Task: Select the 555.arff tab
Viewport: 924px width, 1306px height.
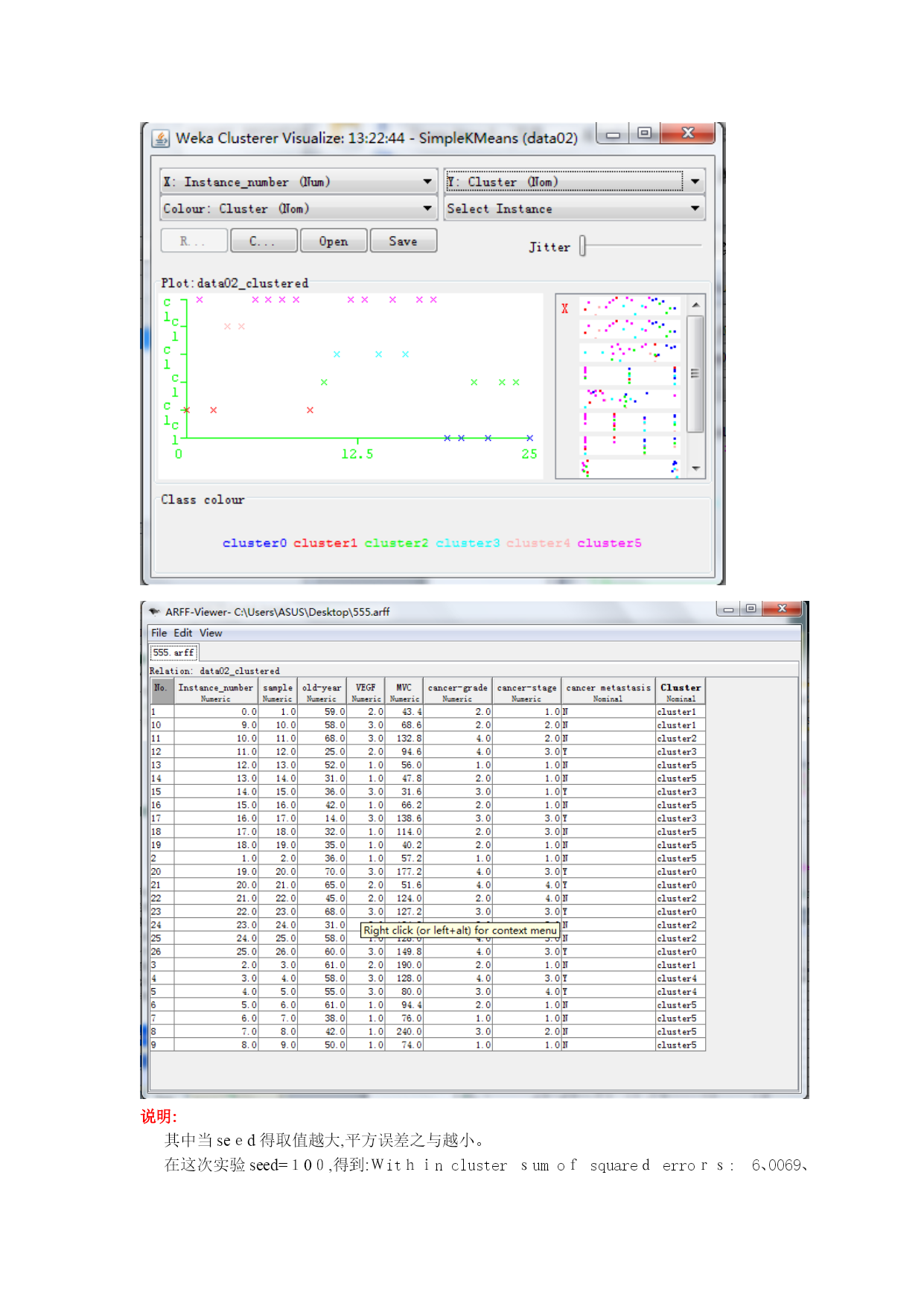Action: tap(173, 653)
